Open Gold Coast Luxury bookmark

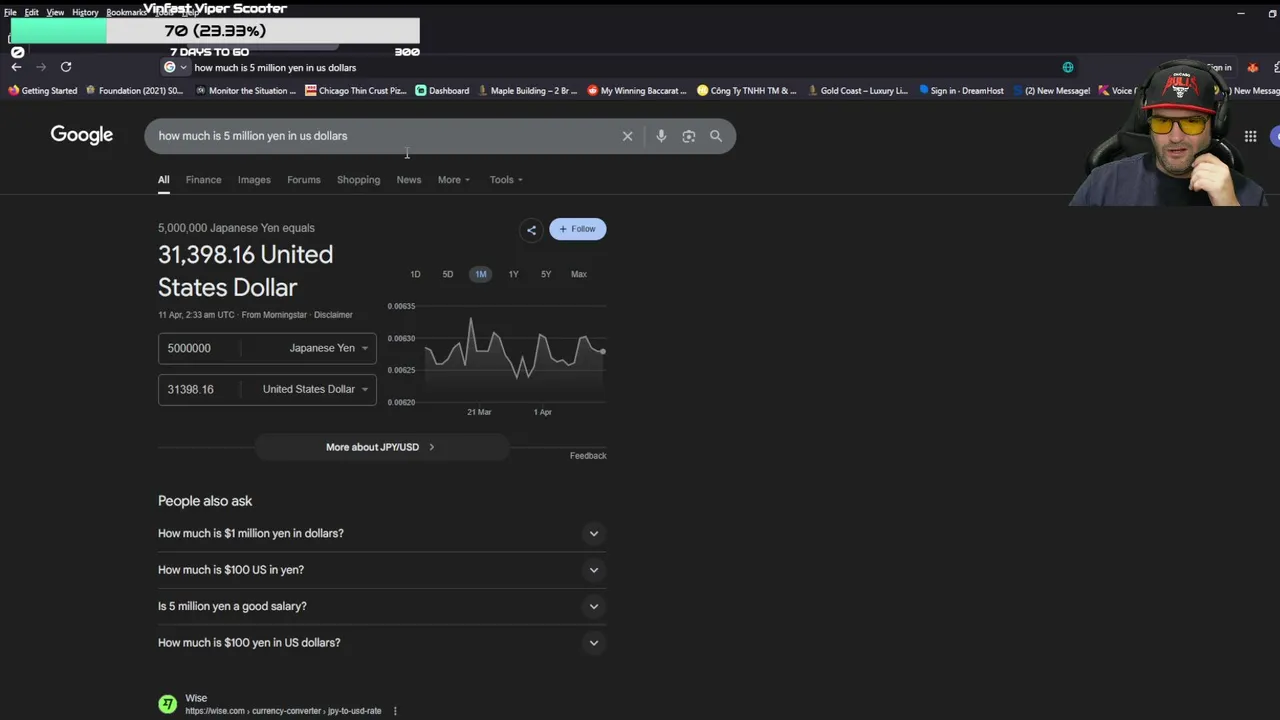(857, 91)
